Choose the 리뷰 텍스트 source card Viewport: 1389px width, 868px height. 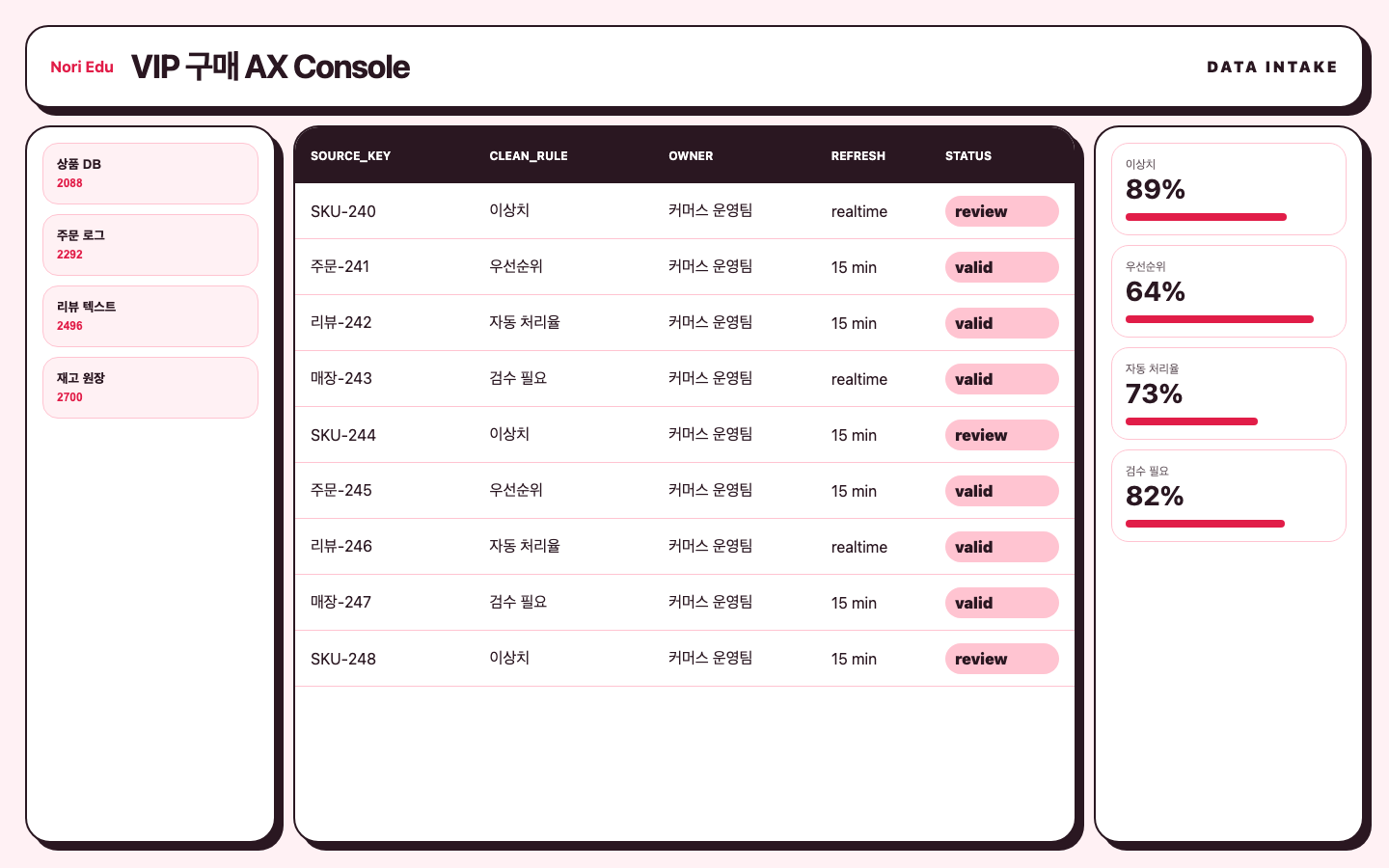[150, 316]
